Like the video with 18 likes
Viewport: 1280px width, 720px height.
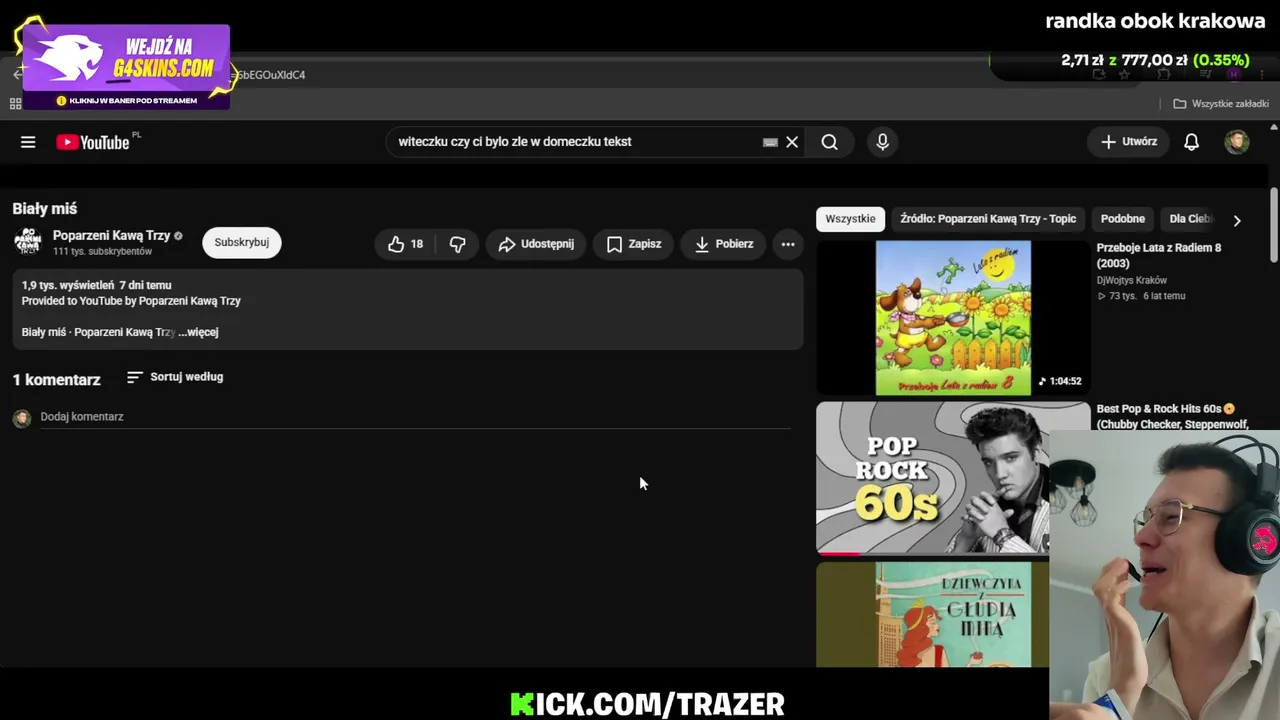pyautogui.click(x=406, y=244)
